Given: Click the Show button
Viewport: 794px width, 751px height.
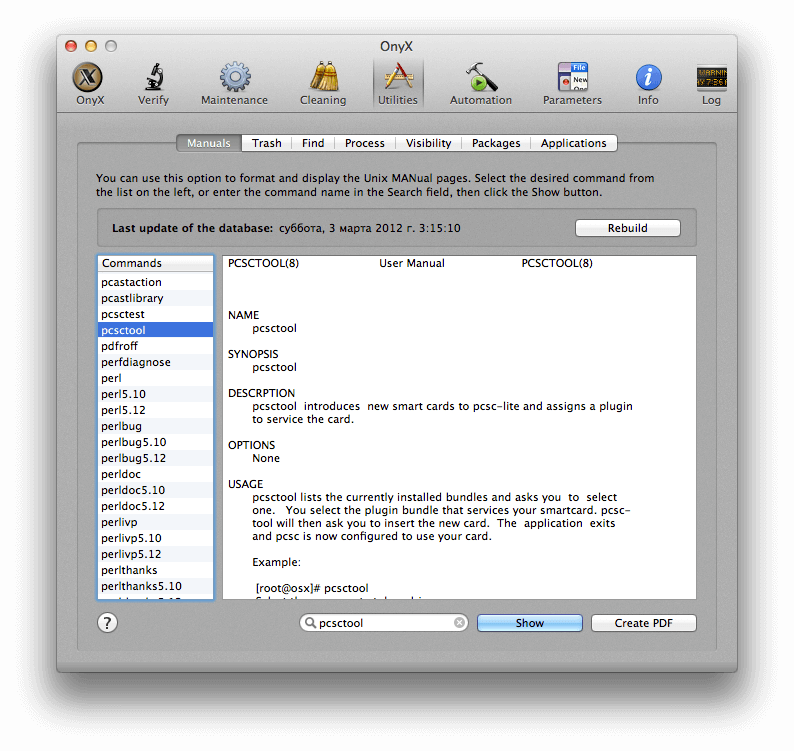Looking at the screenshot, I should point(530,623).
